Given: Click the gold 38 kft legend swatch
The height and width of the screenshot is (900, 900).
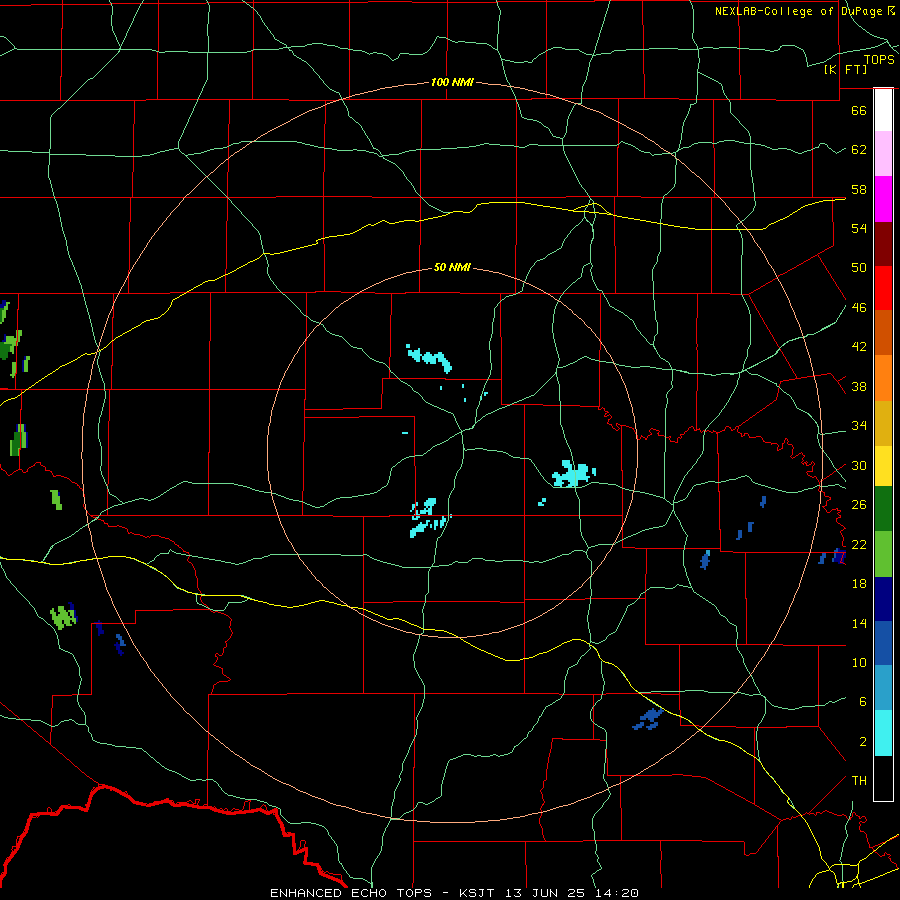Looking at the screenshot, I should [883, 424].
